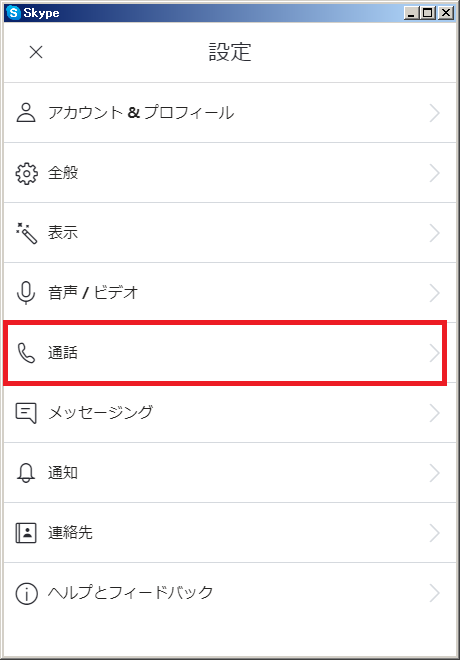This screenshot has height=660, width=460.
Task: Open the 音声 / ビデオ settings label
Action: [93, 293]
